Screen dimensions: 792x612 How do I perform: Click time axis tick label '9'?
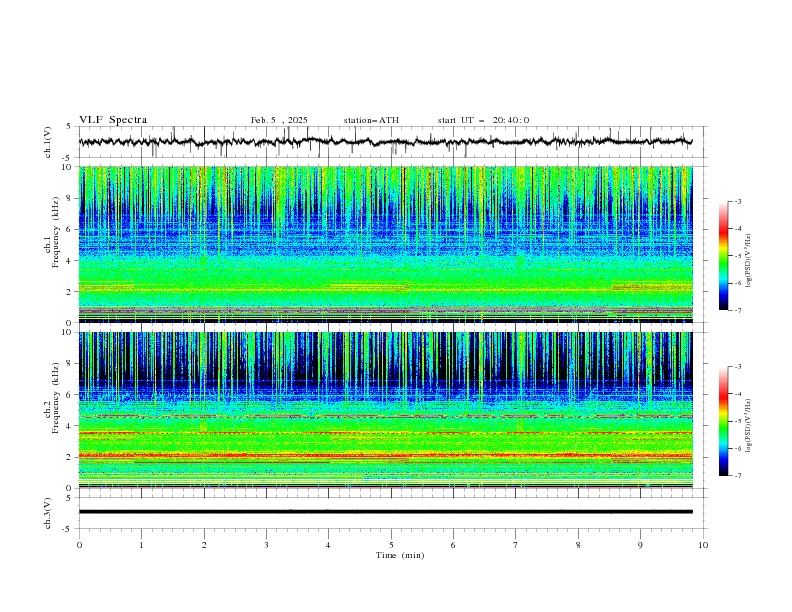pyautogui.click(x=640, y=545)
